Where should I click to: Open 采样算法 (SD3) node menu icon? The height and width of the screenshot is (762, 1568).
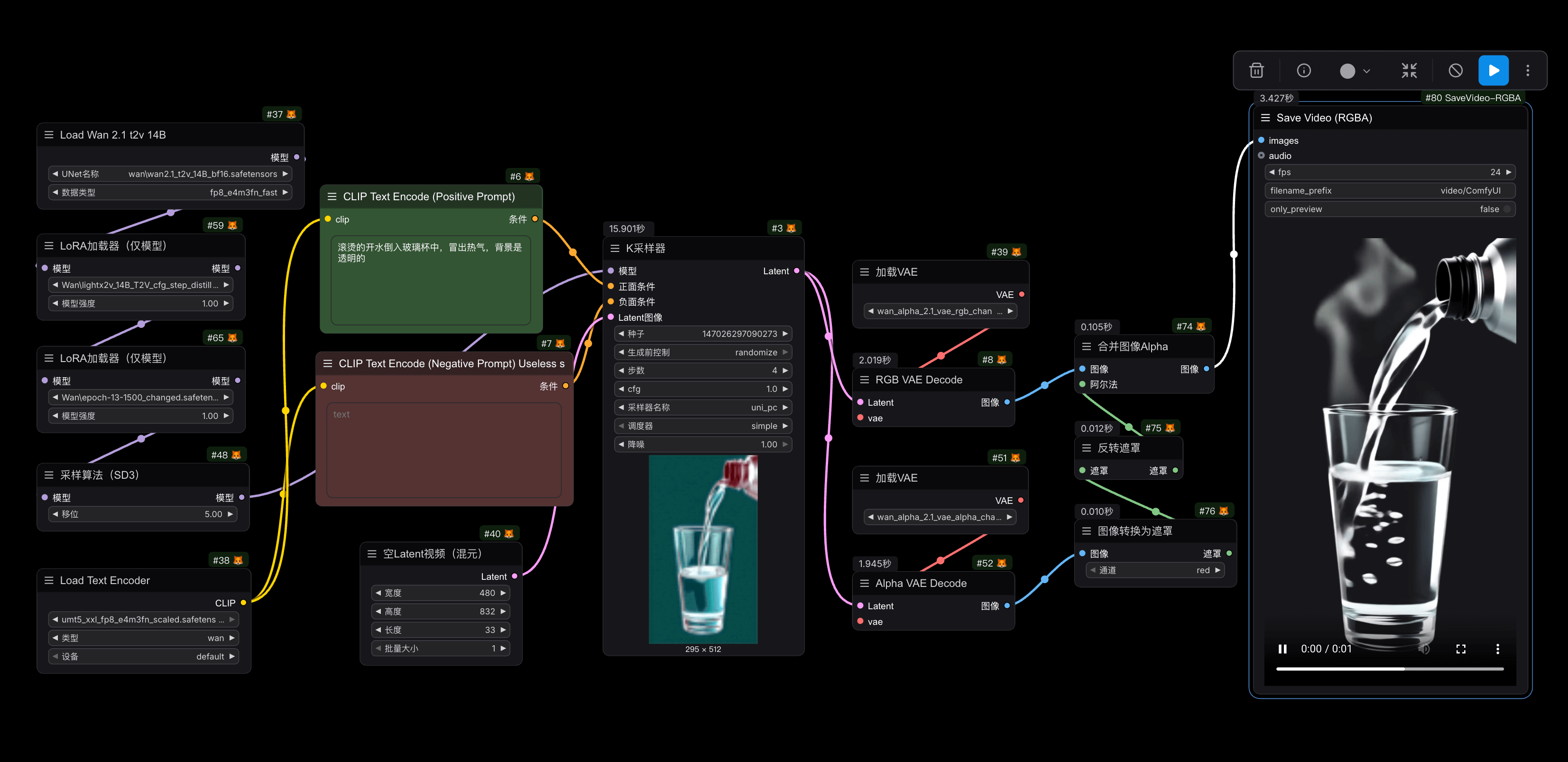pyautogui.click(x=49, y=475)
